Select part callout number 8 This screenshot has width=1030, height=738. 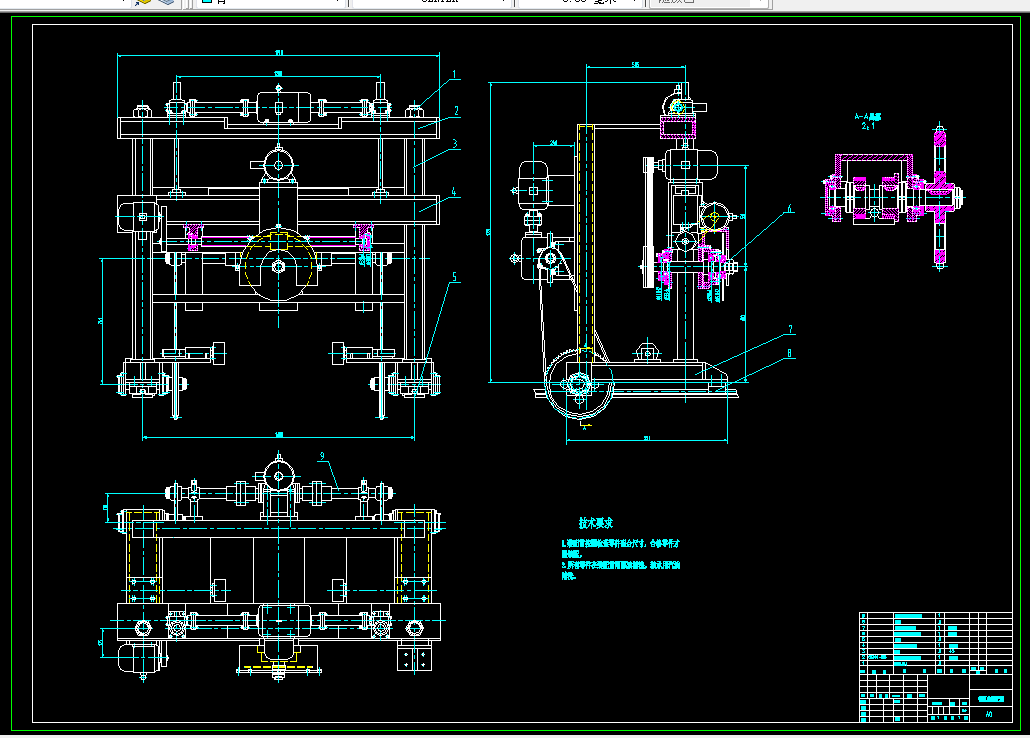(790, 354)
